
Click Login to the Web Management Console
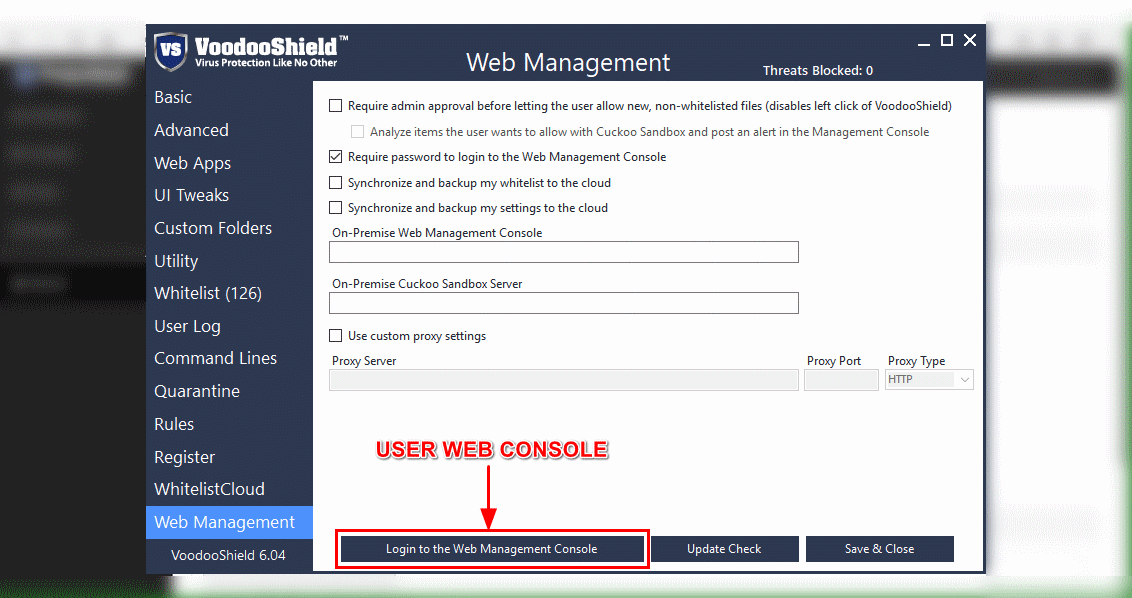click(492, 549)
